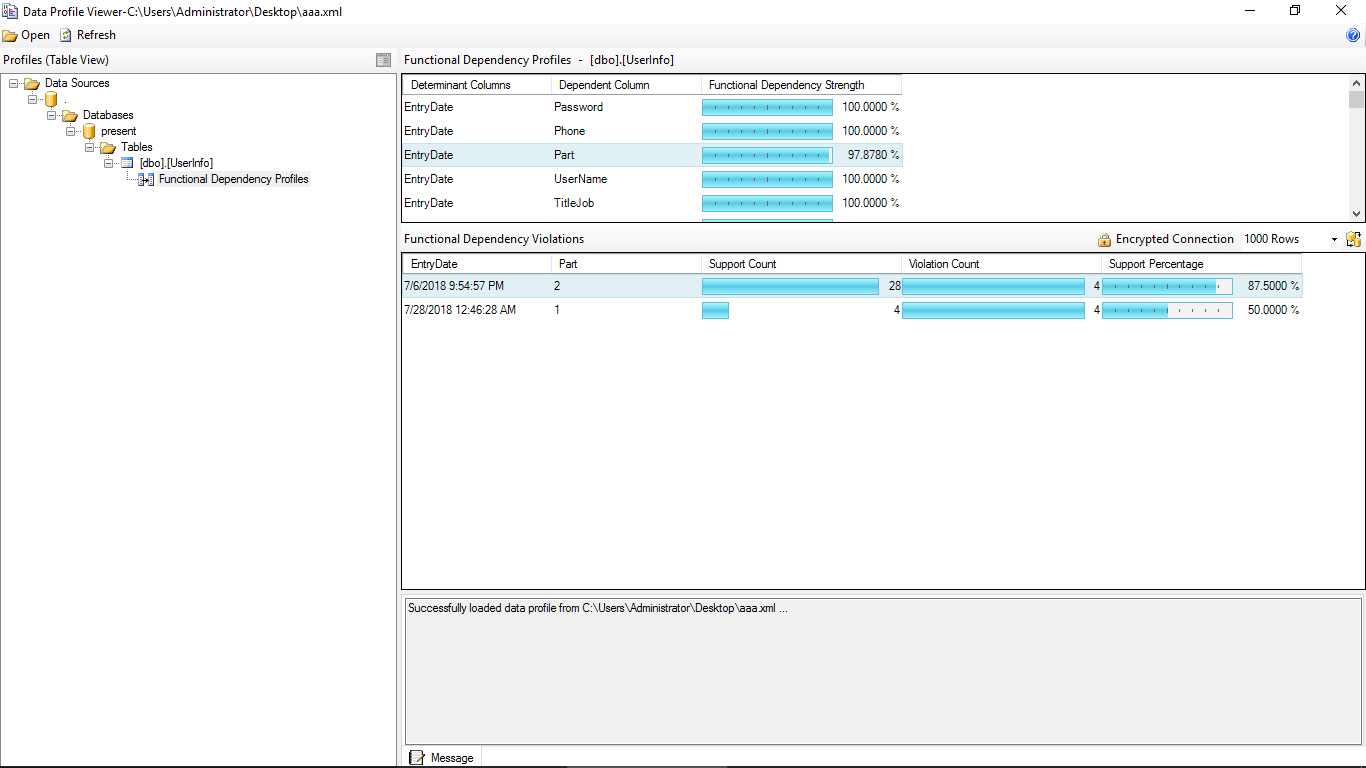Screen dimensions: 1366x768
Task: Click the Open folder icon in the toolbar
Action: pos(10,35)
